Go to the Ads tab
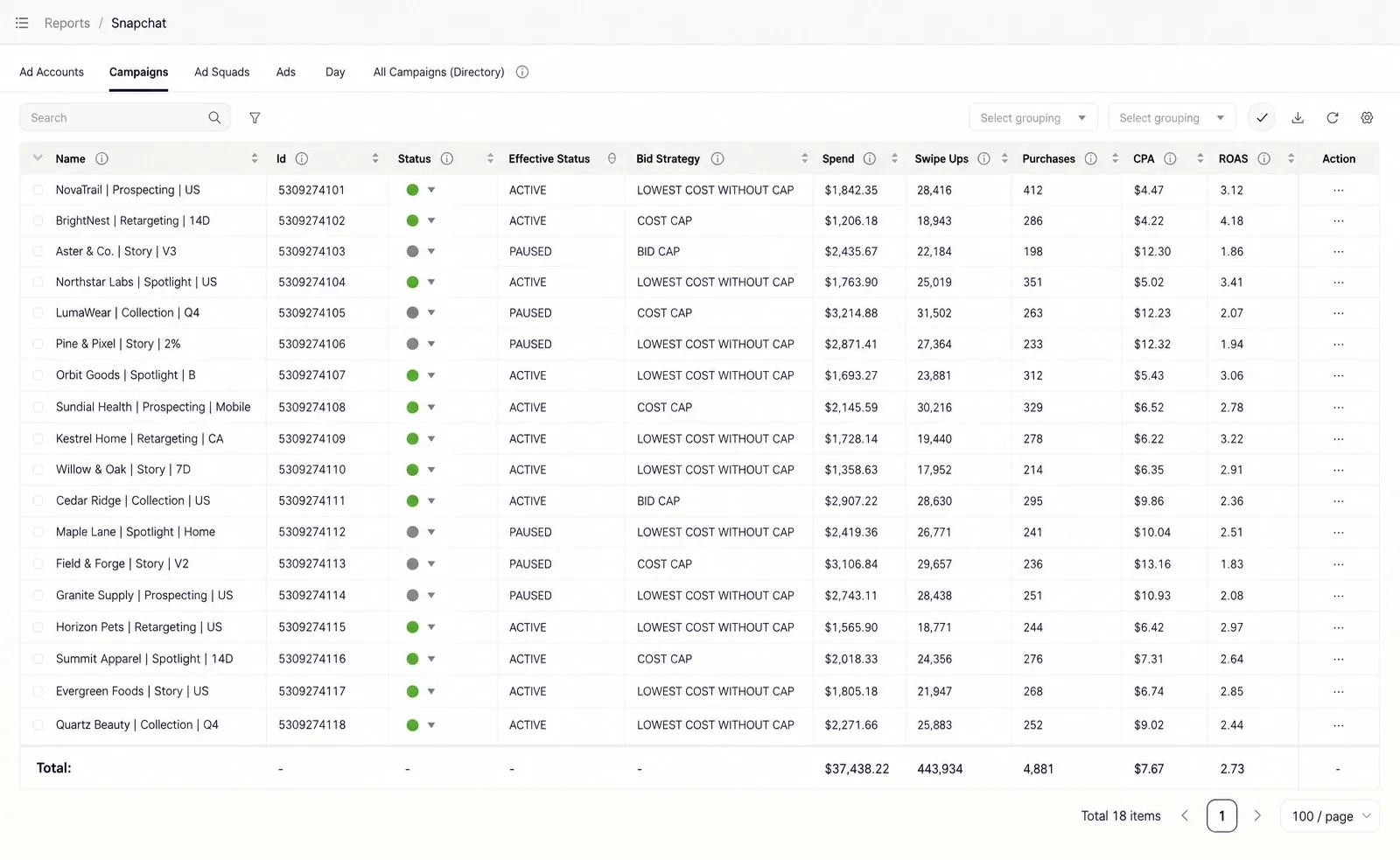This screenshot has height=860, width=1400. (x=286, y=73)
